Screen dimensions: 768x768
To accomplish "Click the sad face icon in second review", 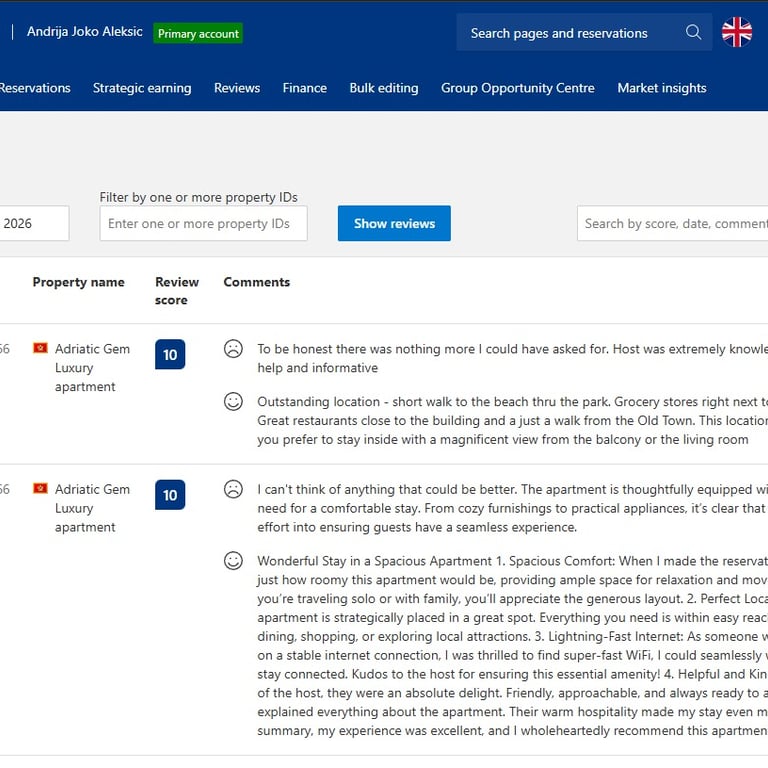I will point(233,489).
